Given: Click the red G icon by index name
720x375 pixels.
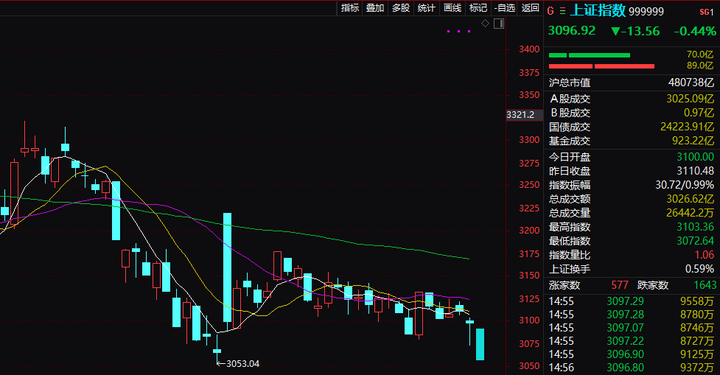Looking at the screenshot, I should click(551, 11).
